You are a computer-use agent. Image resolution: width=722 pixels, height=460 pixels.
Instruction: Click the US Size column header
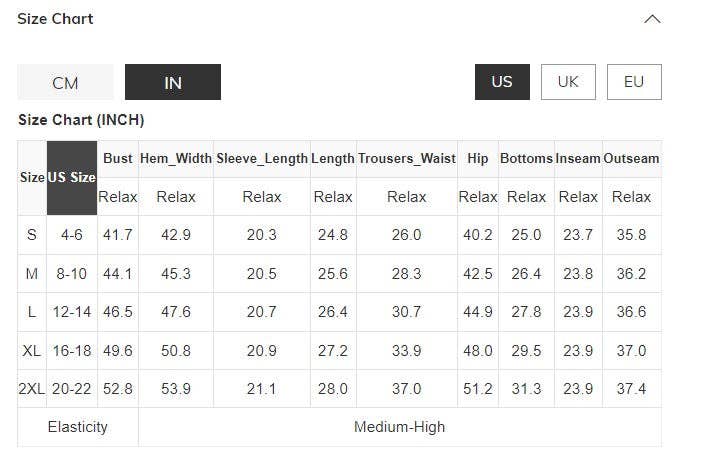pyautogui.click(x=72, y=178)
